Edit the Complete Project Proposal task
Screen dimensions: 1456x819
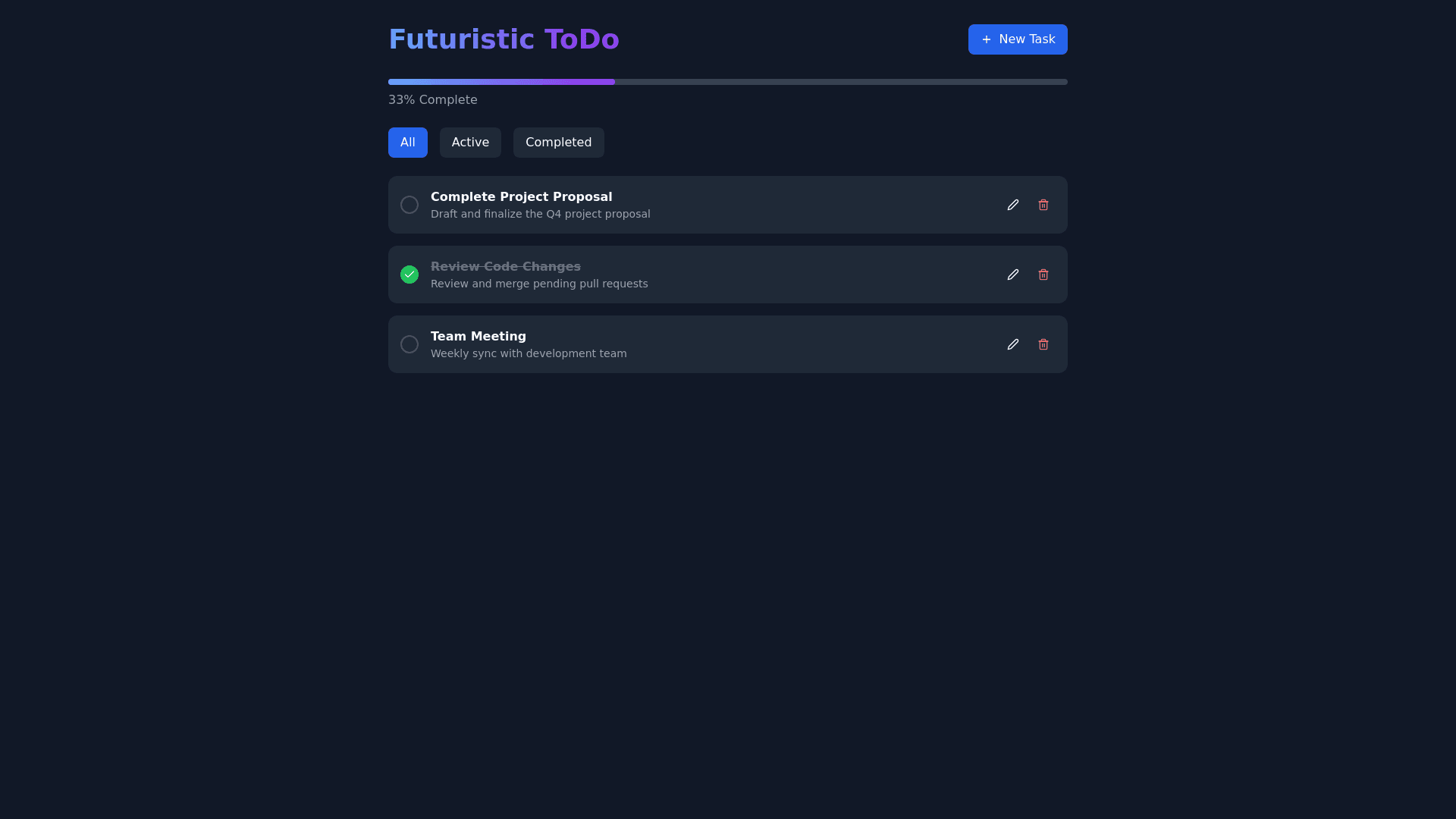point(1012,205)
